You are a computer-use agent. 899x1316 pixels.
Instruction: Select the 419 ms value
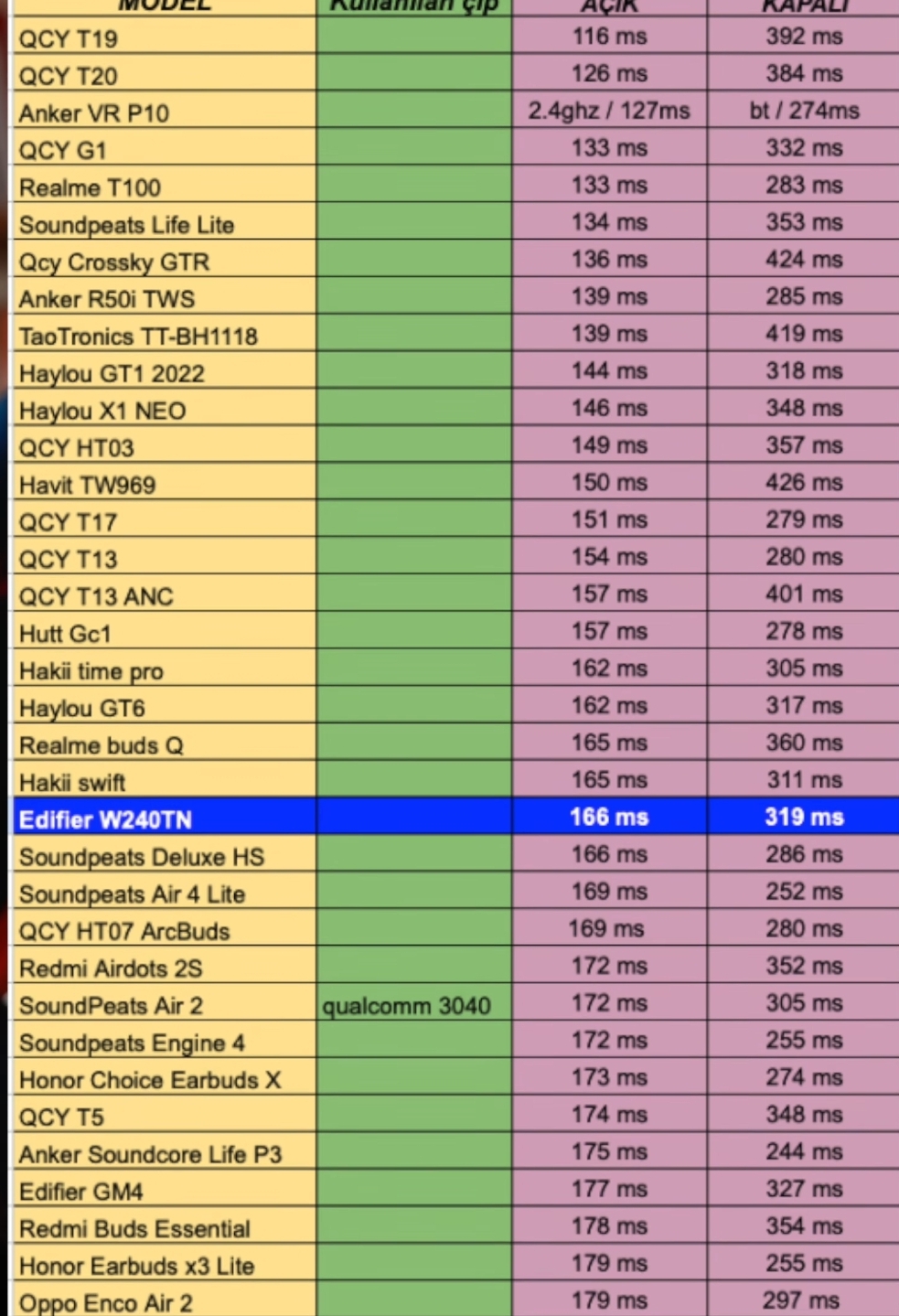tap(804, 334)
